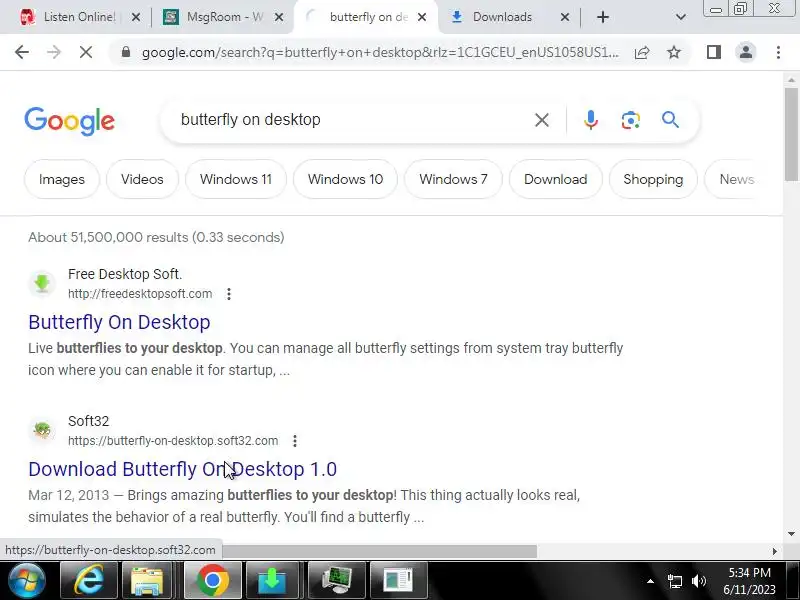Open Download Butterfly On Desktop 1.0 link
Image resolution: width=800 pixels, height=600 pixels.
[x=183, y=469]
